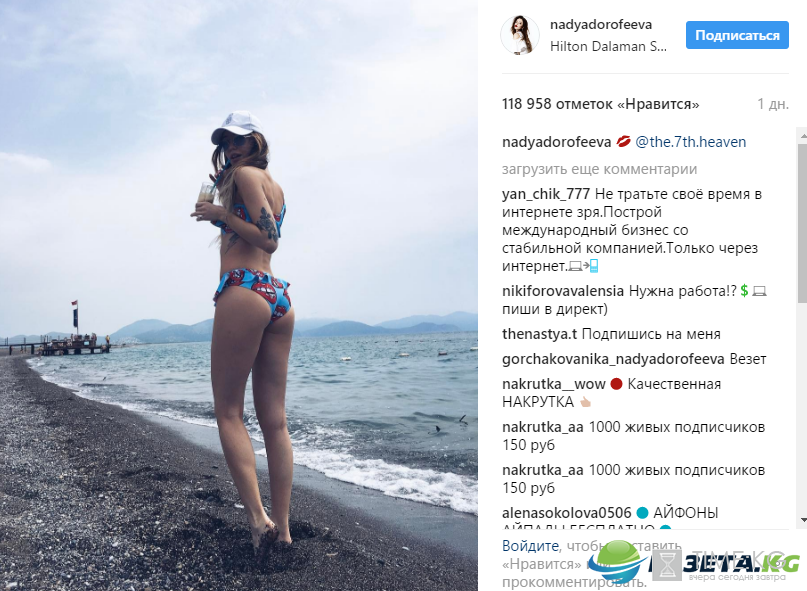Open the Hilton Dalaman location link
Viewport: 807px width, 591px height.
pyautogui.click(x=608, y=46)
